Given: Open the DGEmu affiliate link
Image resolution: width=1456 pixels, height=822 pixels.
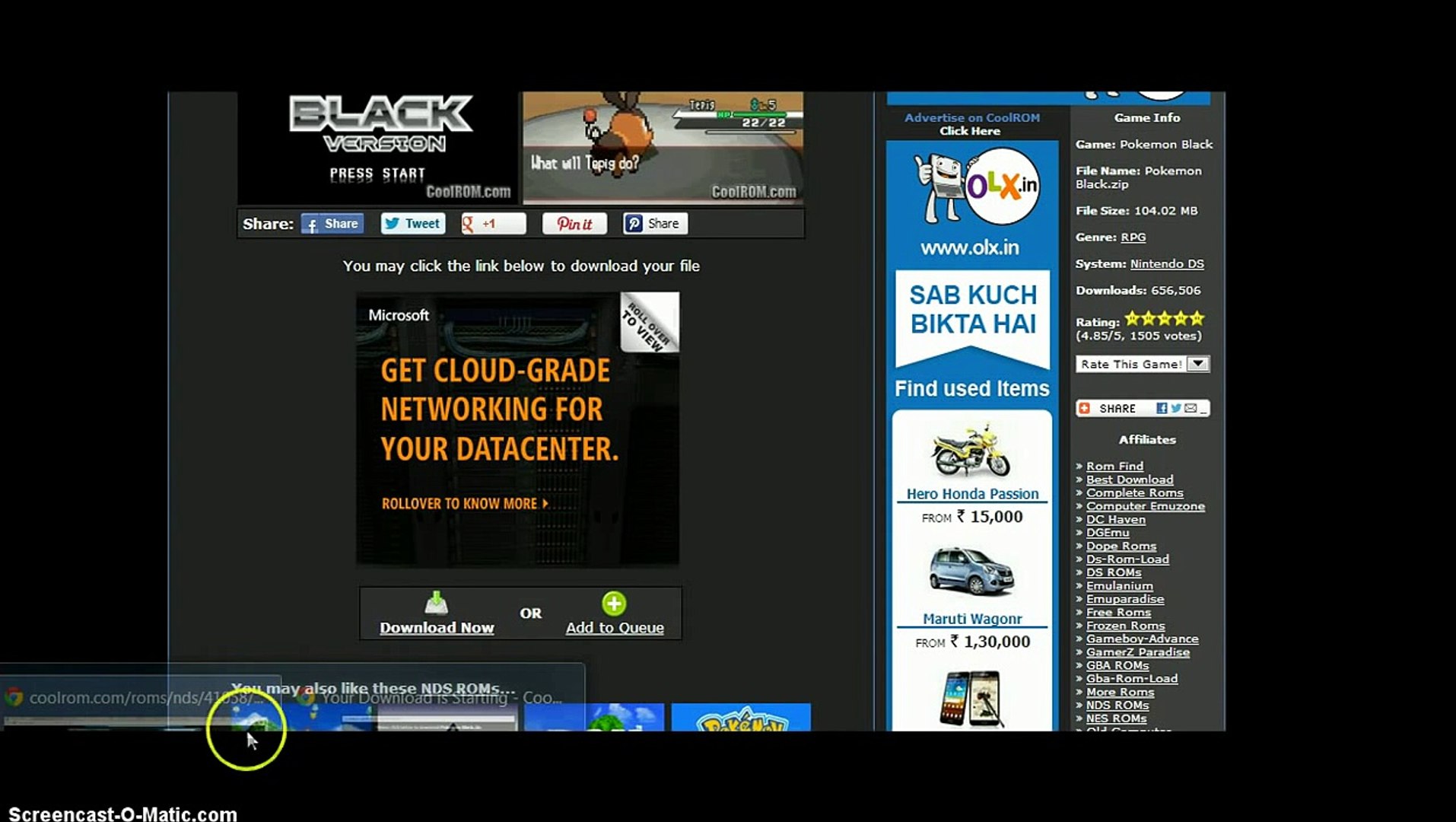Looking at the screenshot, I should pyautogui.click(x=1108, y=533).
